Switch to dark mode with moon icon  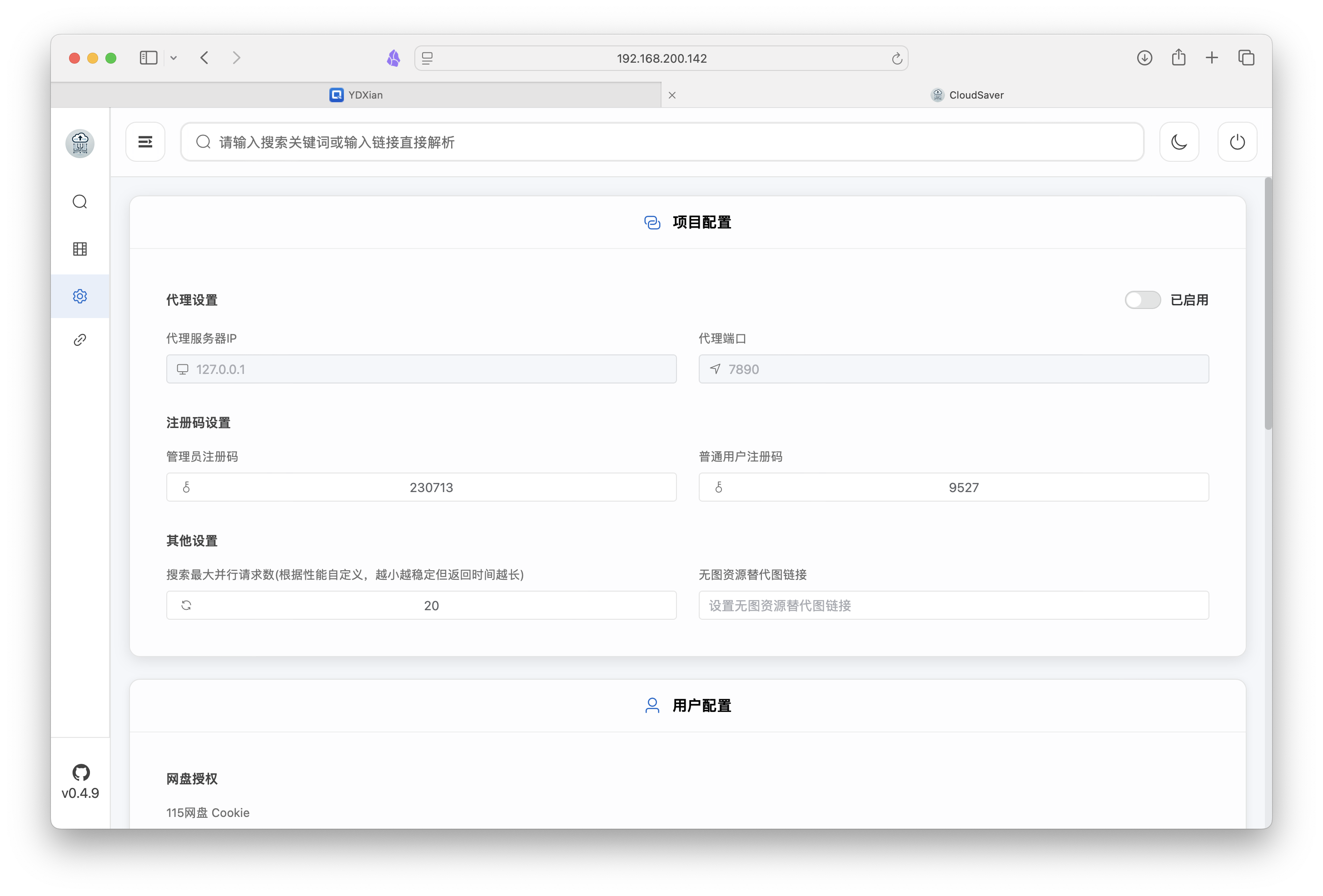click(x=1179, y=142)
